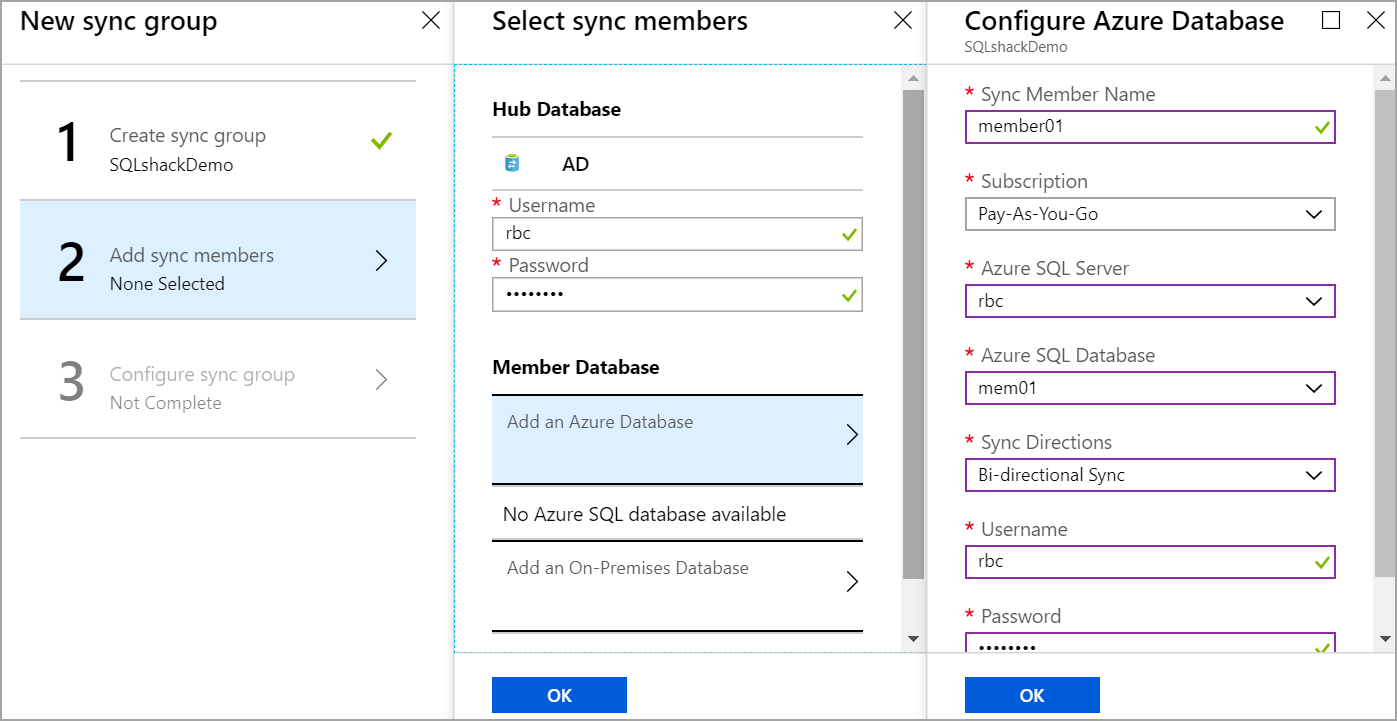Close the Select sync members blade

coord(903,21)
